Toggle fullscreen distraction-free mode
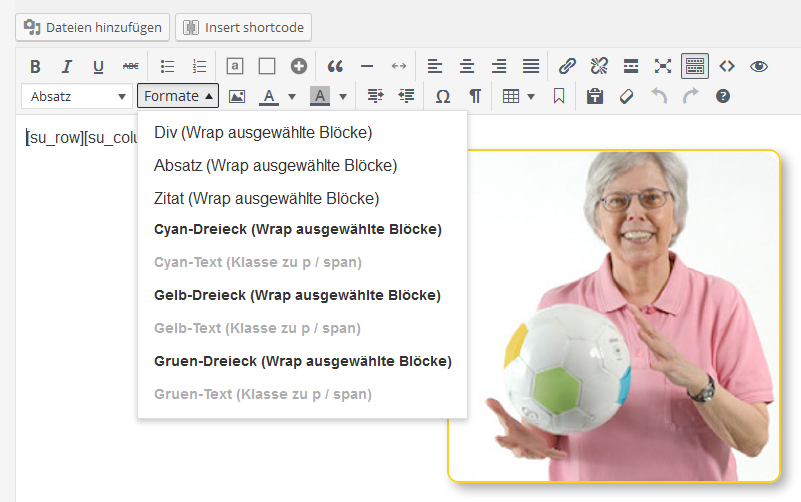Screen dimensions: 801x502 [x=663, y=67]
